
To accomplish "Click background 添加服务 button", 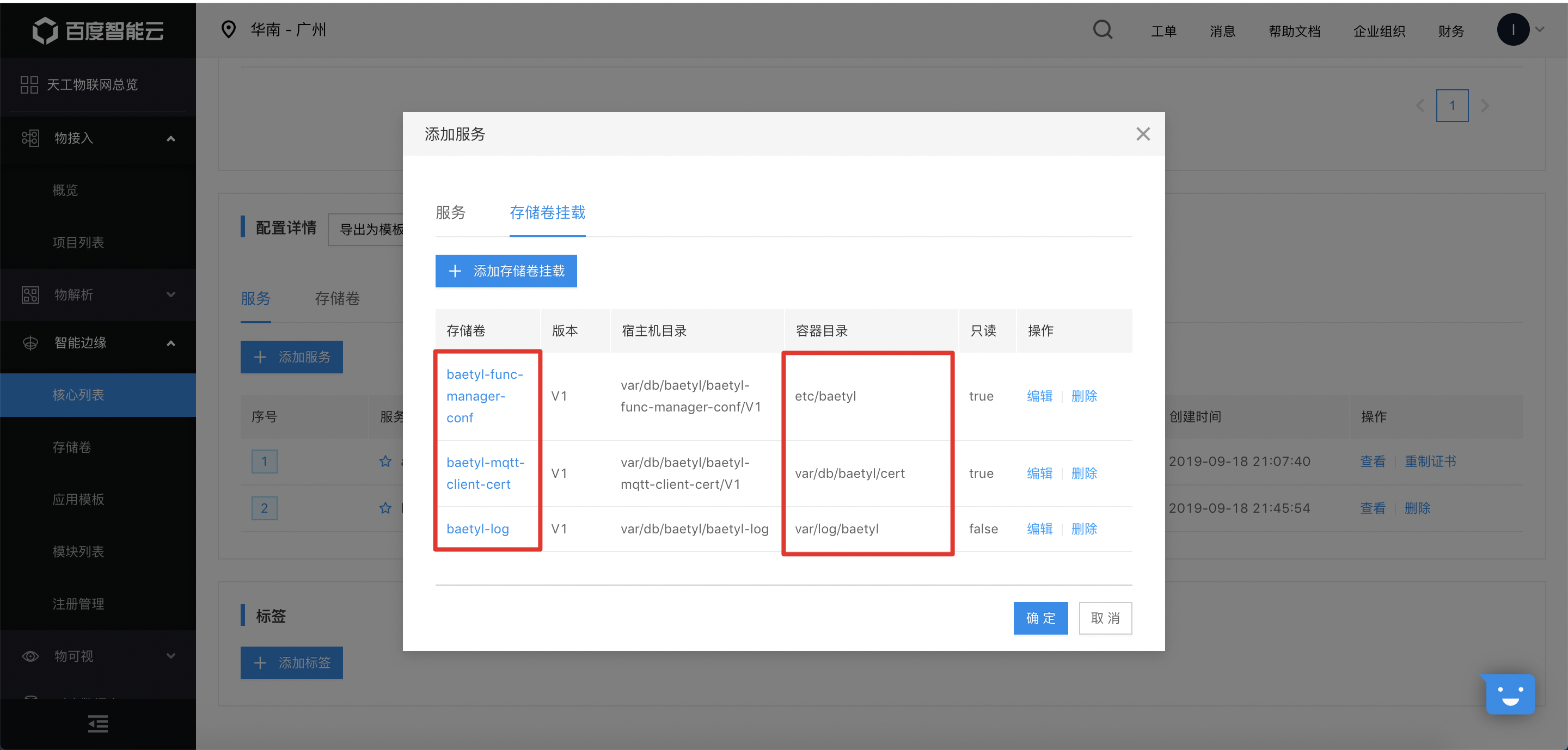I will pyautogui.click(x=292, y=357).
